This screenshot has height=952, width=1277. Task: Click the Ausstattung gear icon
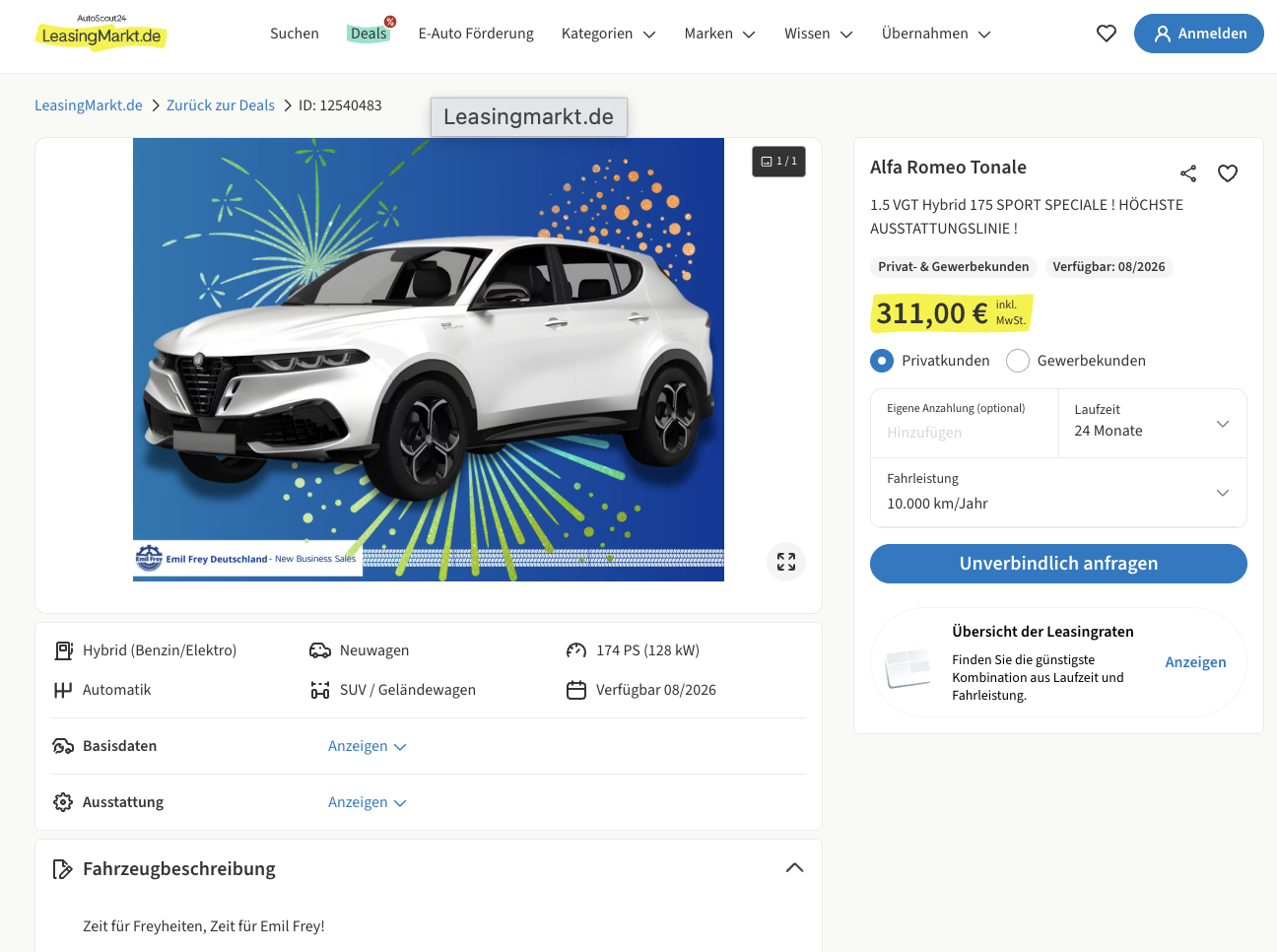pos(63,802)
